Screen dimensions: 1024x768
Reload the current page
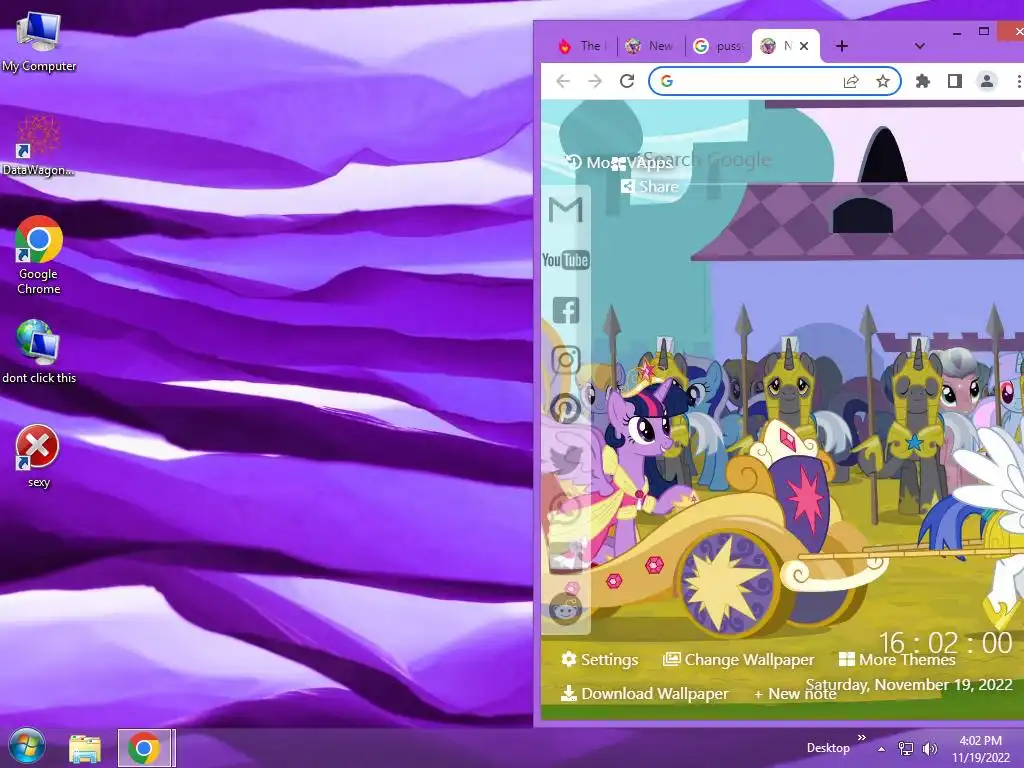coord(627,81)
